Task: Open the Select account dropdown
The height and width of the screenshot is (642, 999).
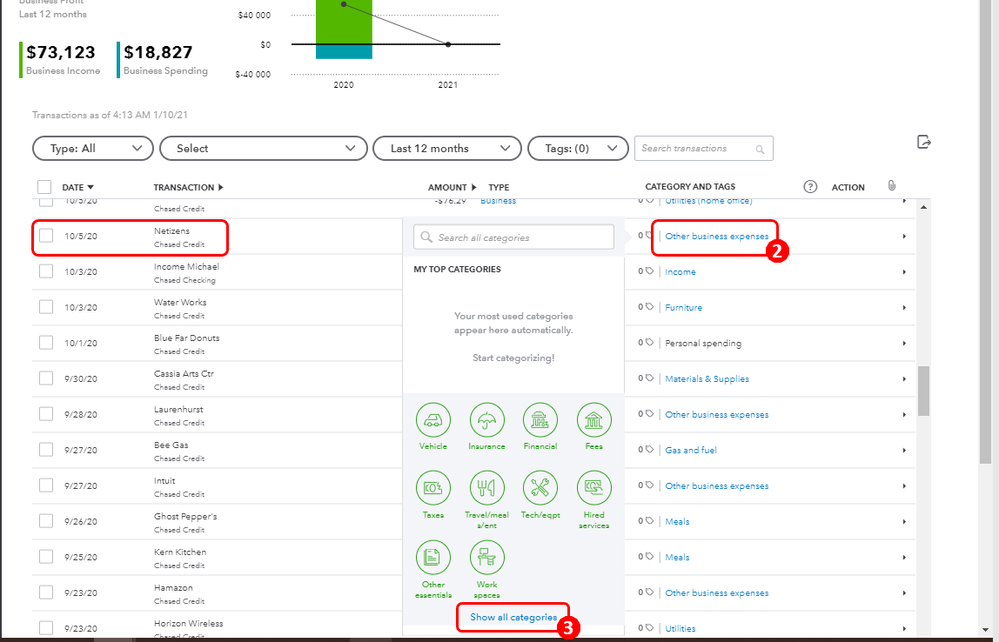Action: pos(264,148)
